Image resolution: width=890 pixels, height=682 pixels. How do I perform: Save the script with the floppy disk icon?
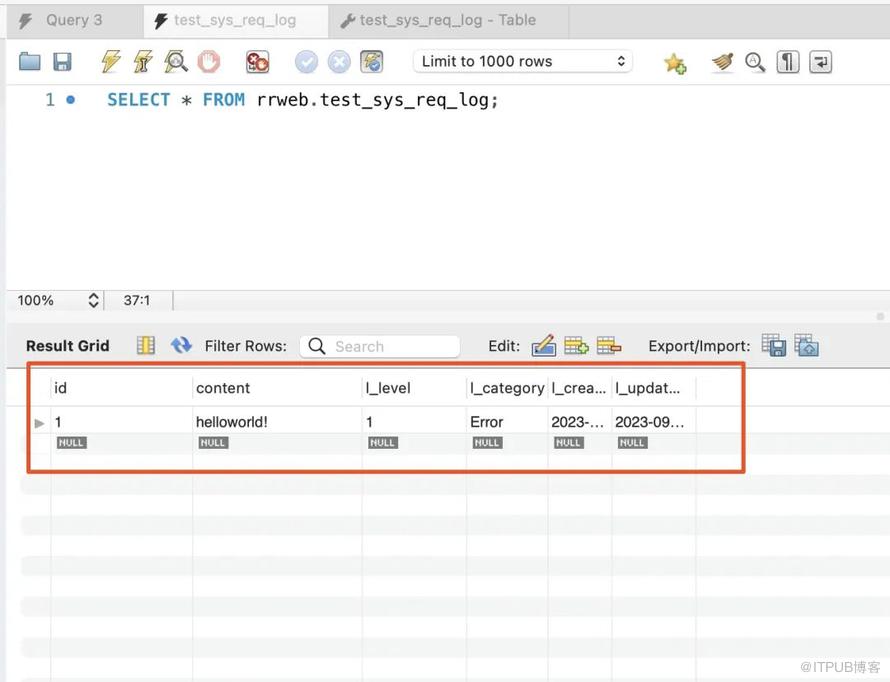pyautogui.click(x=62, y=62)
